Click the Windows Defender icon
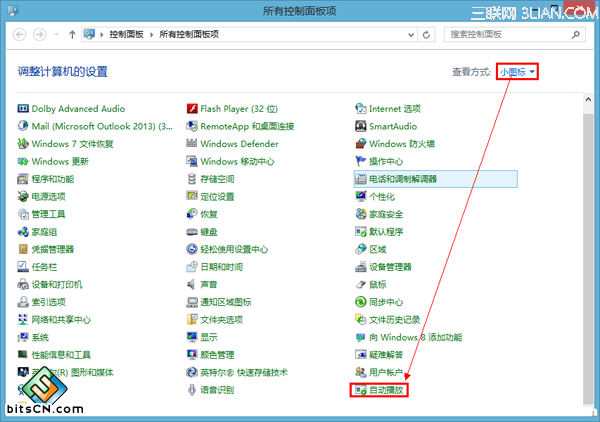Screen dimensions: 600x422 (x=192, y=143)
